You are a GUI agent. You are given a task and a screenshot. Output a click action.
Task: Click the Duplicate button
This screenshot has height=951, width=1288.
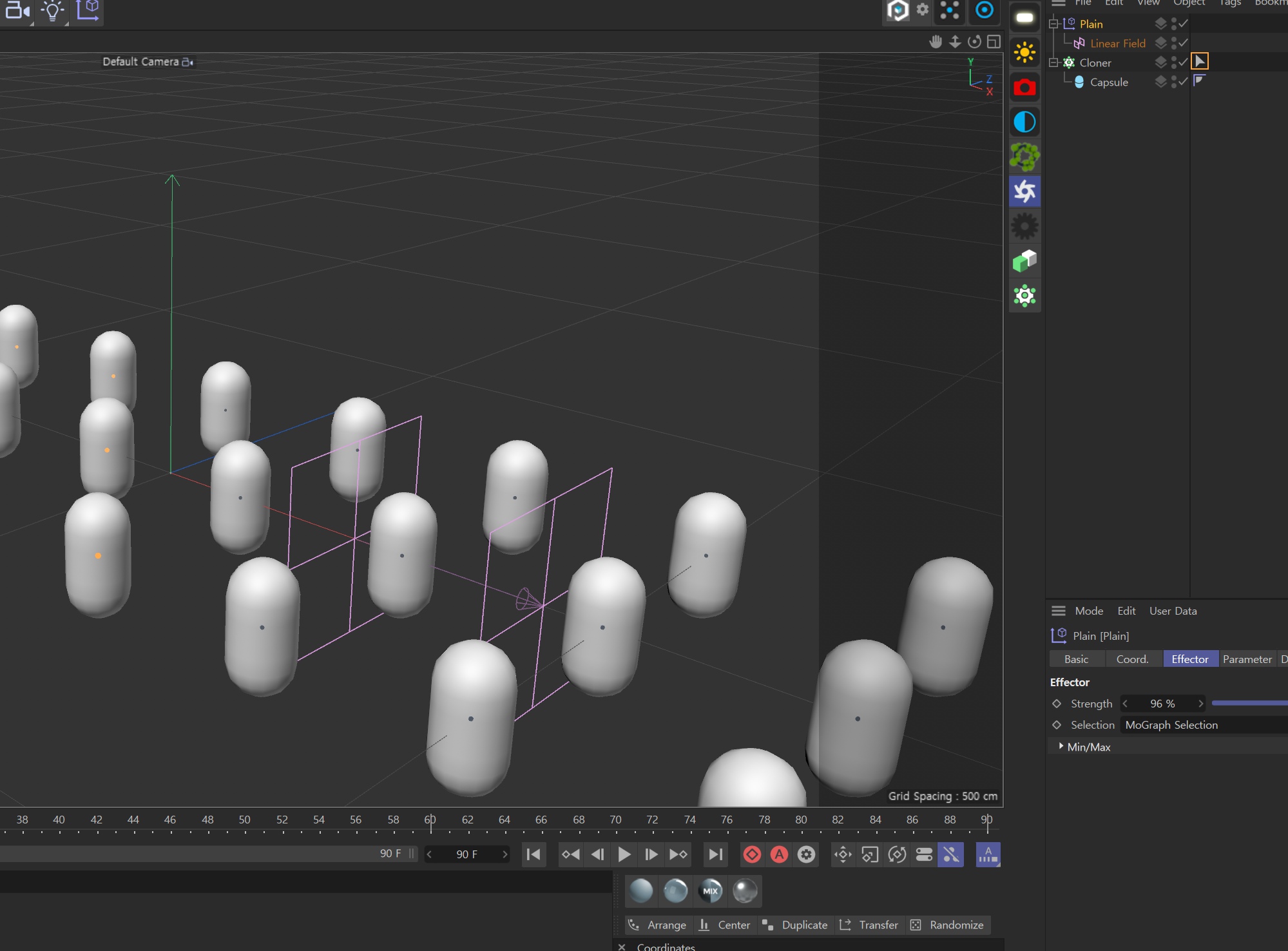tap(795, 925)
